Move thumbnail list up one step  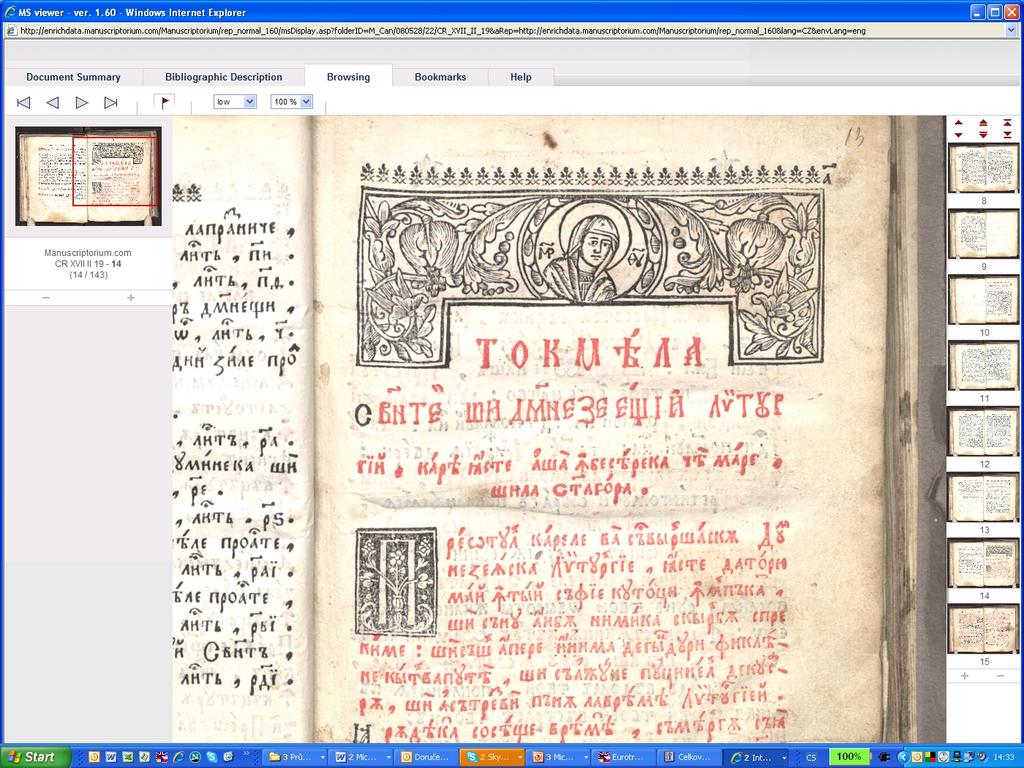[958, 122]
